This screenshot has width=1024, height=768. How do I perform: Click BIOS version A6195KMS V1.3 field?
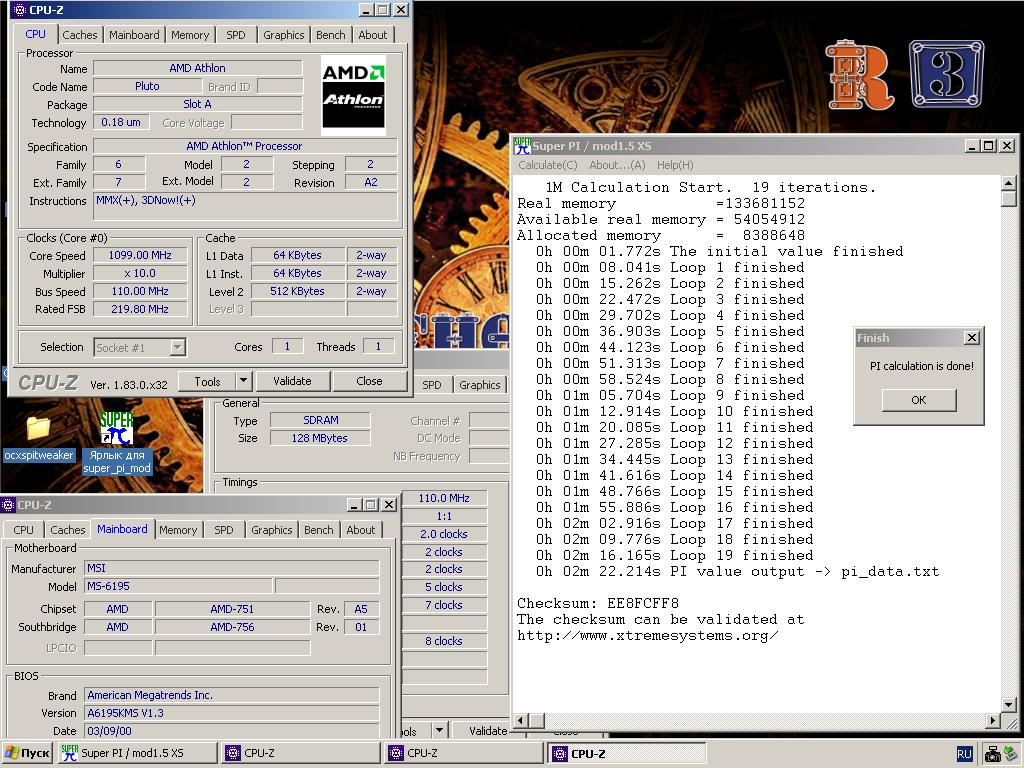pos(232,713)
